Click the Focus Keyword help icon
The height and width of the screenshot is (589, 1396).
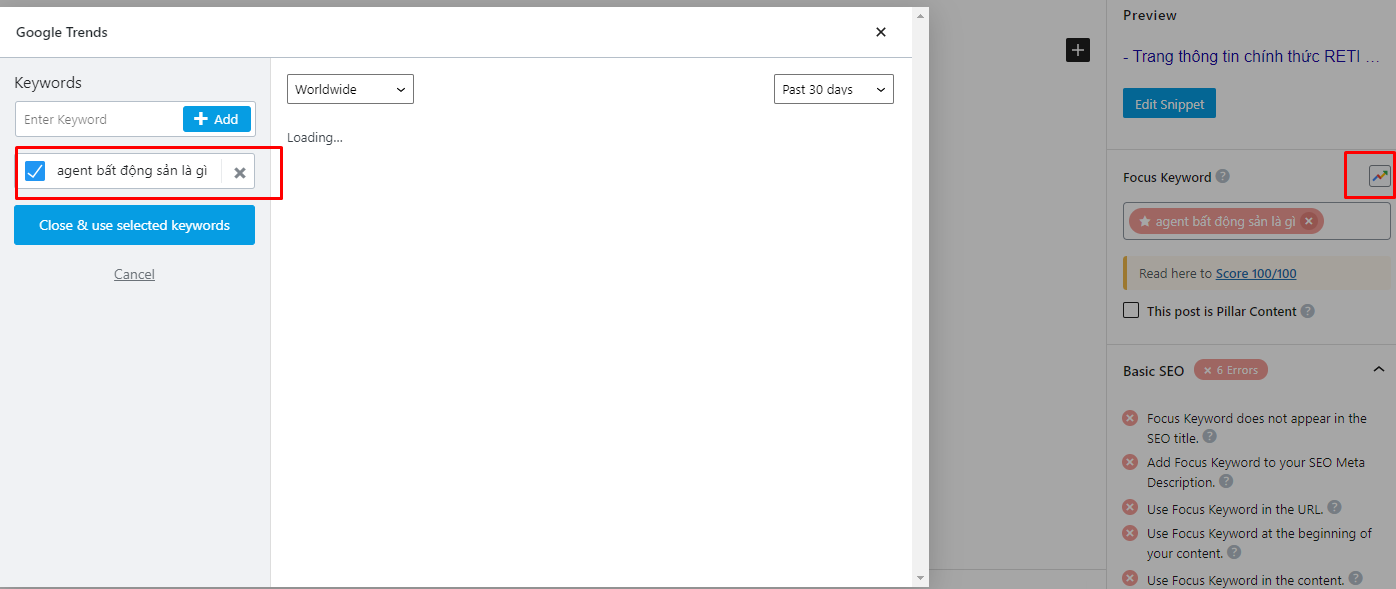point(1222,176)
